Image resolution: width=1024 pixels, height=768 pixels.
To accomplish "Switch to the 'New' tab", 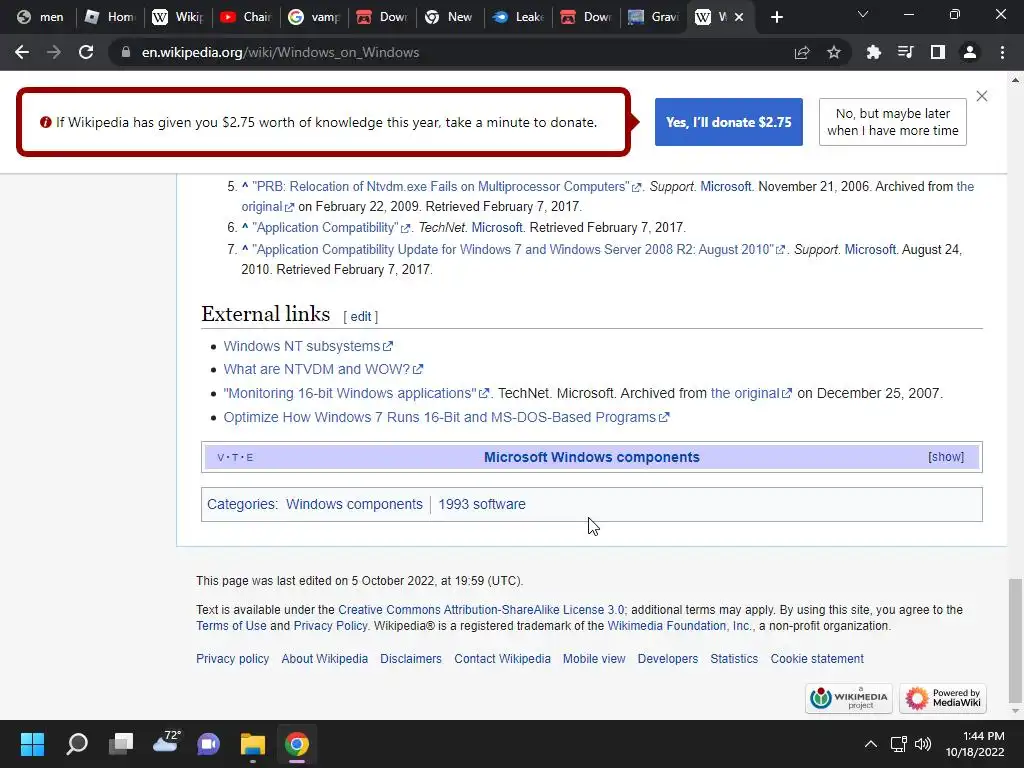I will coord(450,17).
